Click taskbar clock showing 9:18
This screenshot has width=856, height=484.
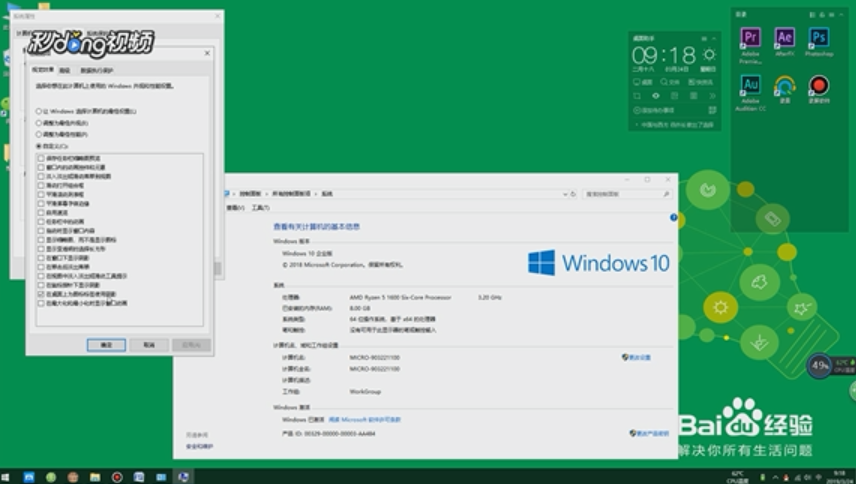[x=840, y=476]
